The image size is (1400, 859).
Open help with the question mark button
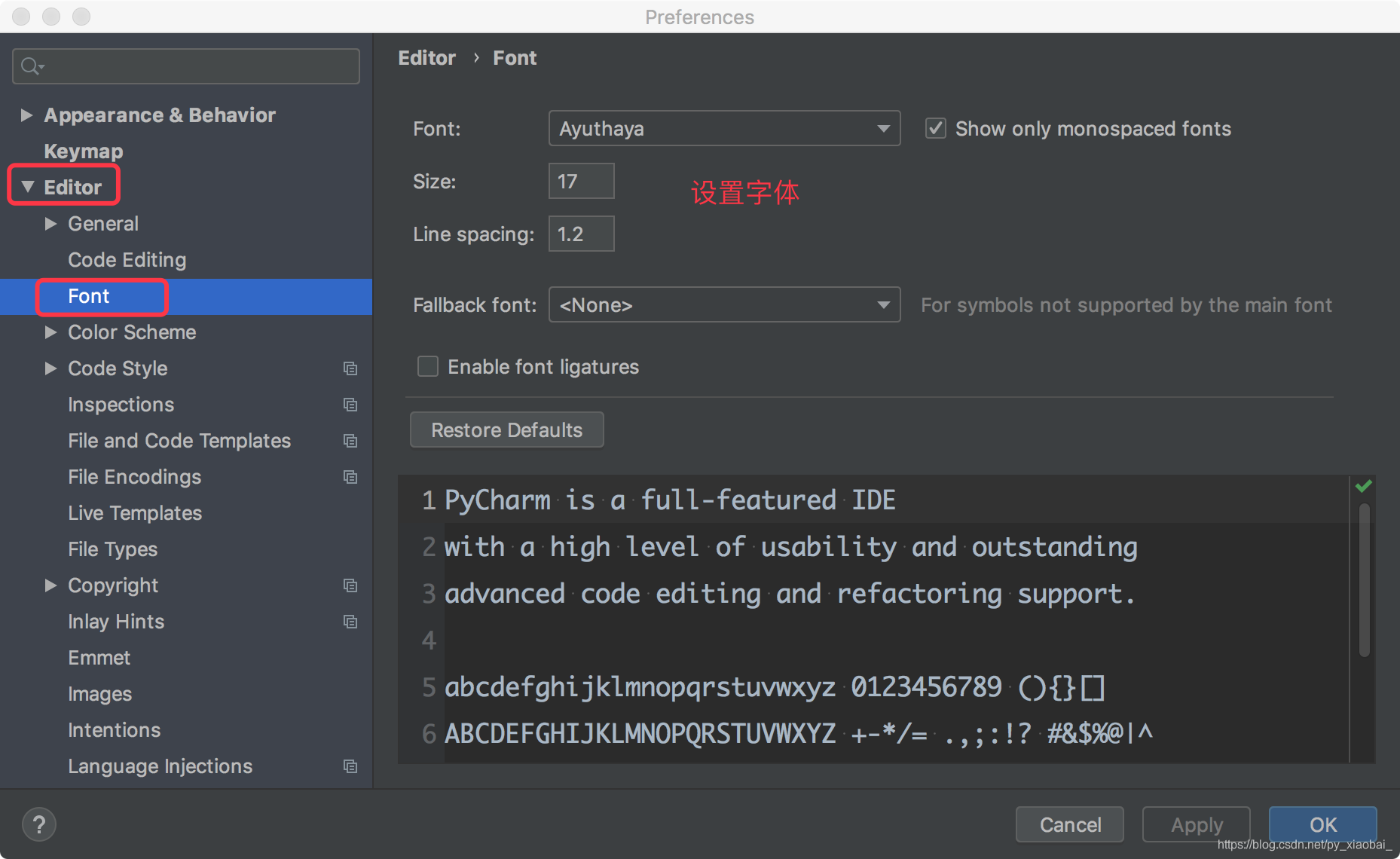[39, 824]
